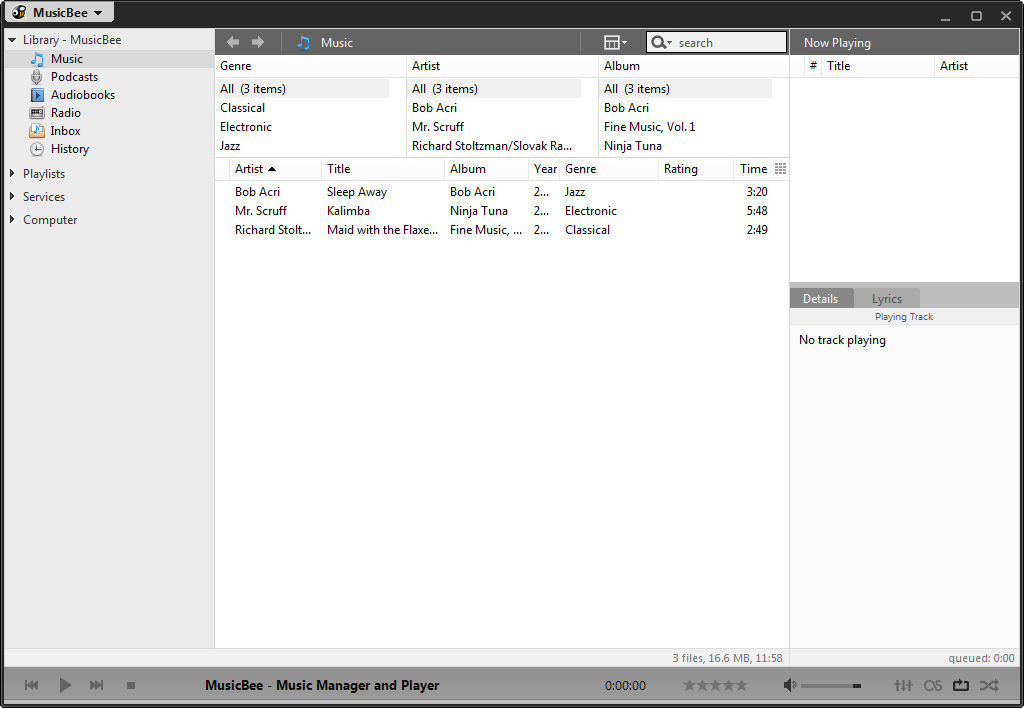Switch to the Details tab
The height and width of the screenshot is (708, 1024).
(820, 298)
